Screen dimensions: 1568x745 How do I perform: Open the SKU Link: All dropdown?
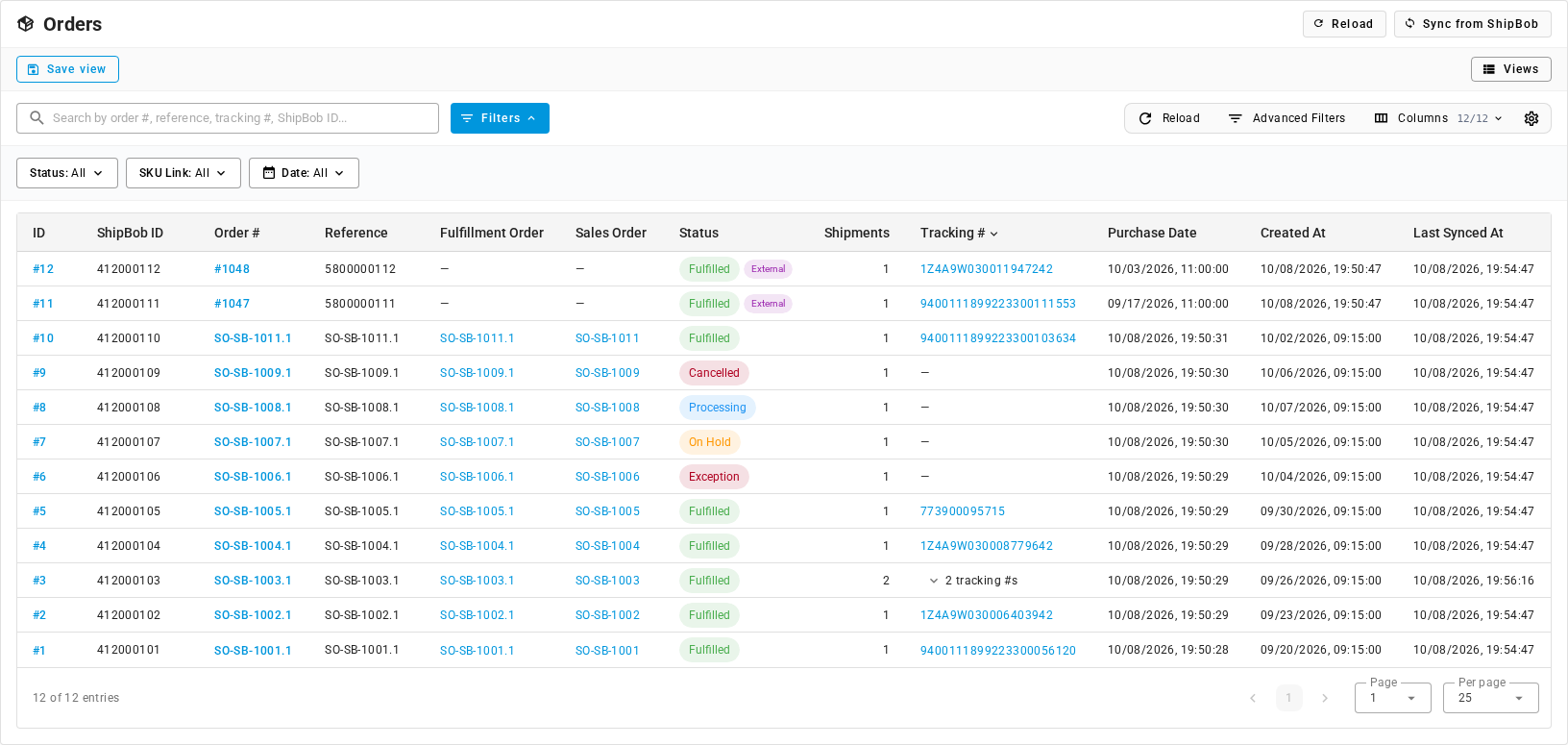coord(184,173)
